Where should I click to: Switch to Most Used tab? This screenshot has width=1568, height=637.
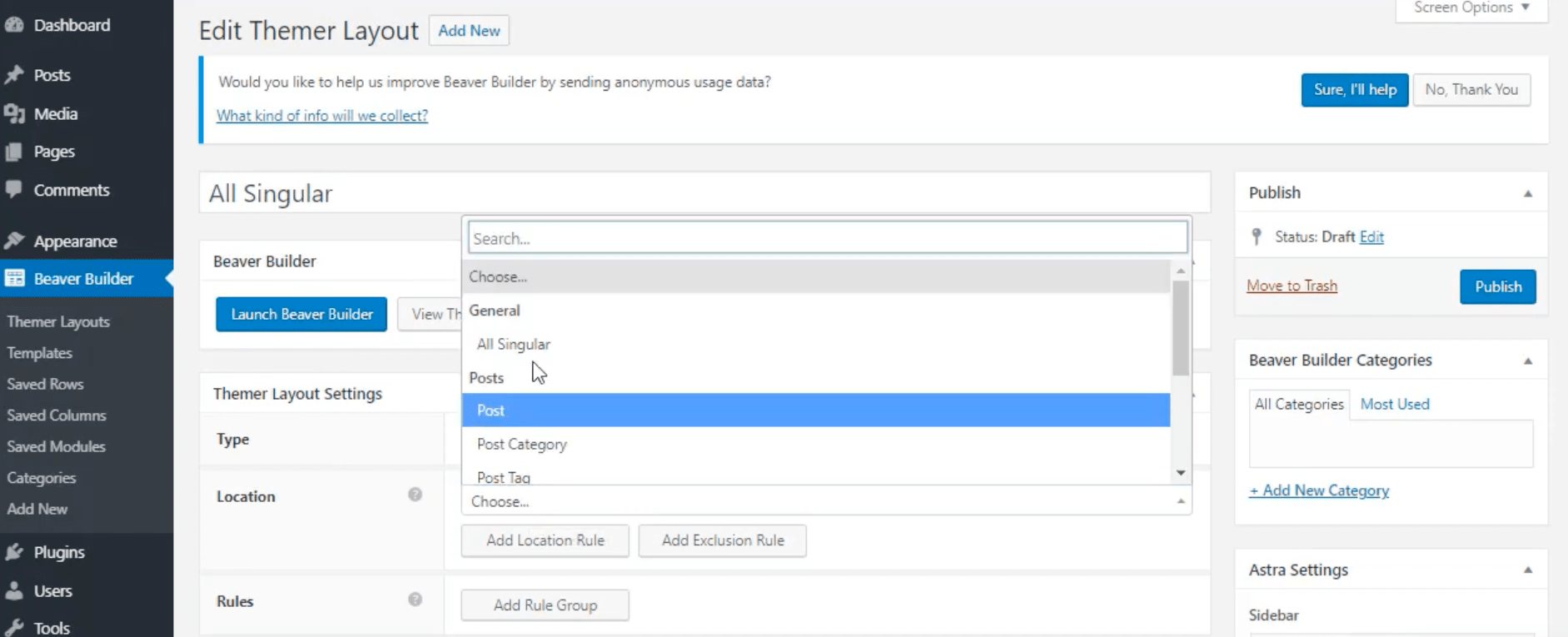(1395, 404)
